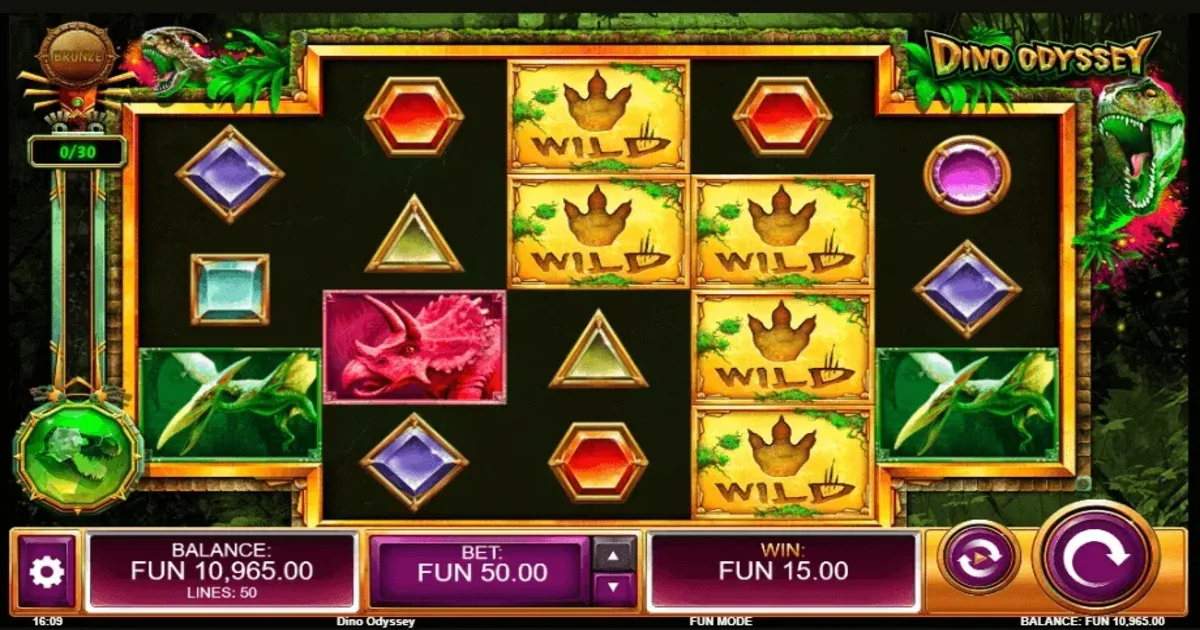This screenshot has height=630, width=1200.
Task: Open the settings gear menu
Action: point(47,571)
